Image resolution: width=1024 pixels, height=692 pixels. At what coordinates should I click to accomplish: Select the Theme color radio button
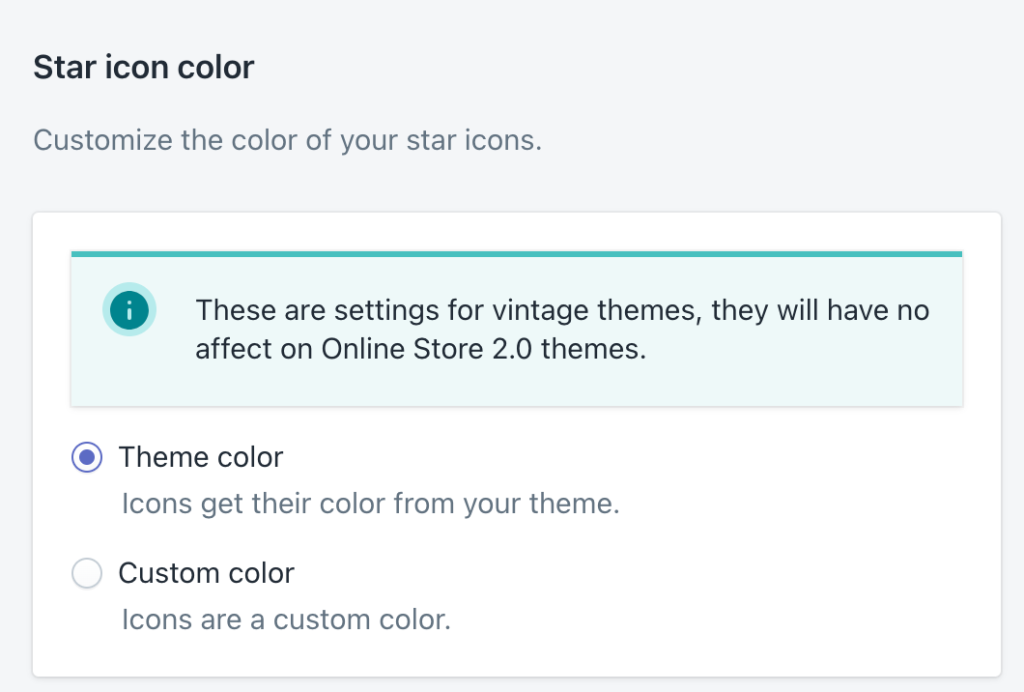coord(88,458)
